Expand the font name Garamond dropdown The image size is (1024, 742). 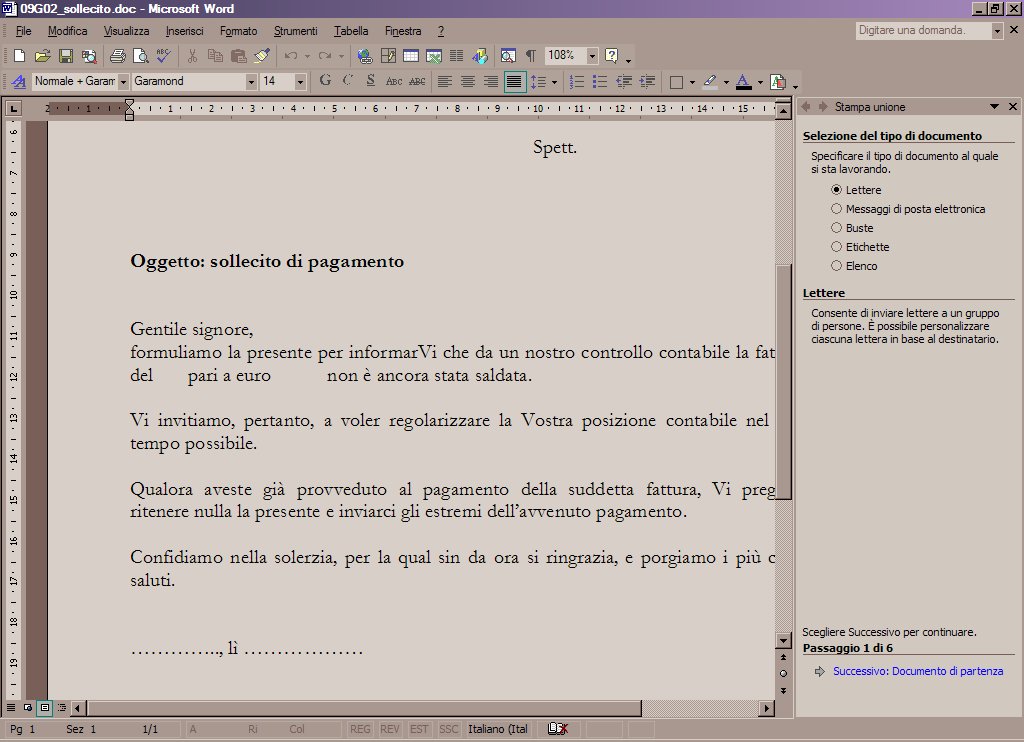[251, 81]
